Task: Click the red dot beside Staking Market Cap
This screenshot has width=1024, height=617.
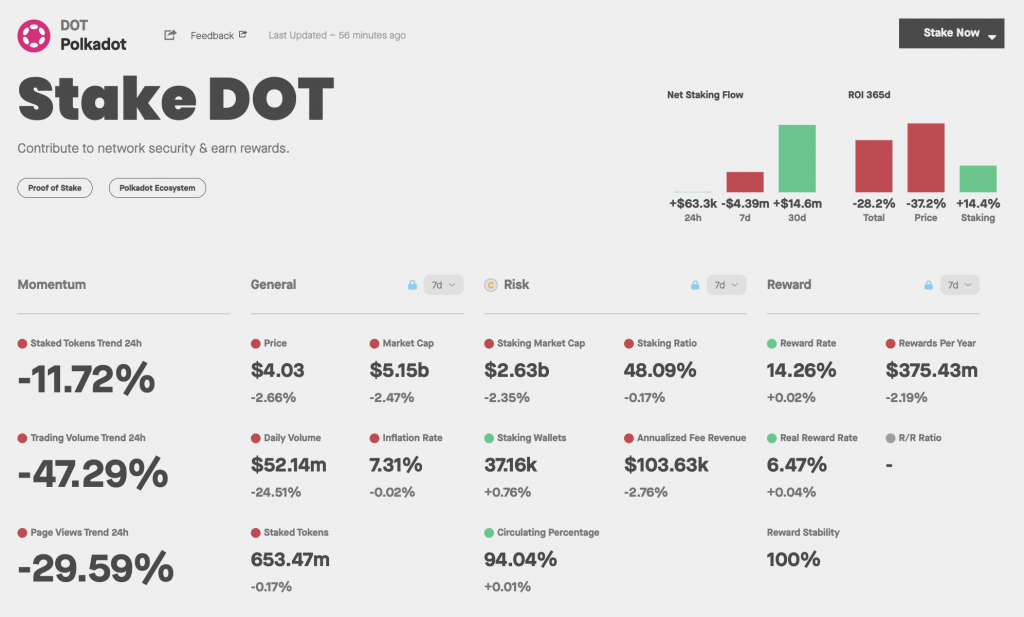Action: coord(488,343)
